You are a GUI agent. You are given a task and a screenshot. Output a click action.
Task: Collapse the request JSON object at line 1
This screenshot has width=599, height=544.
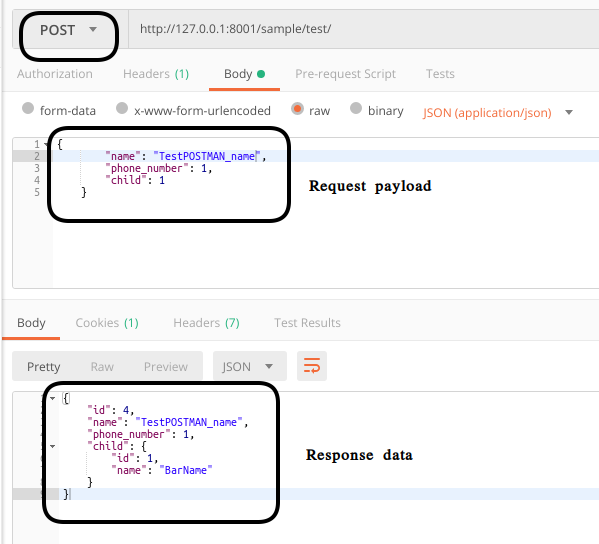pos(46,144)
